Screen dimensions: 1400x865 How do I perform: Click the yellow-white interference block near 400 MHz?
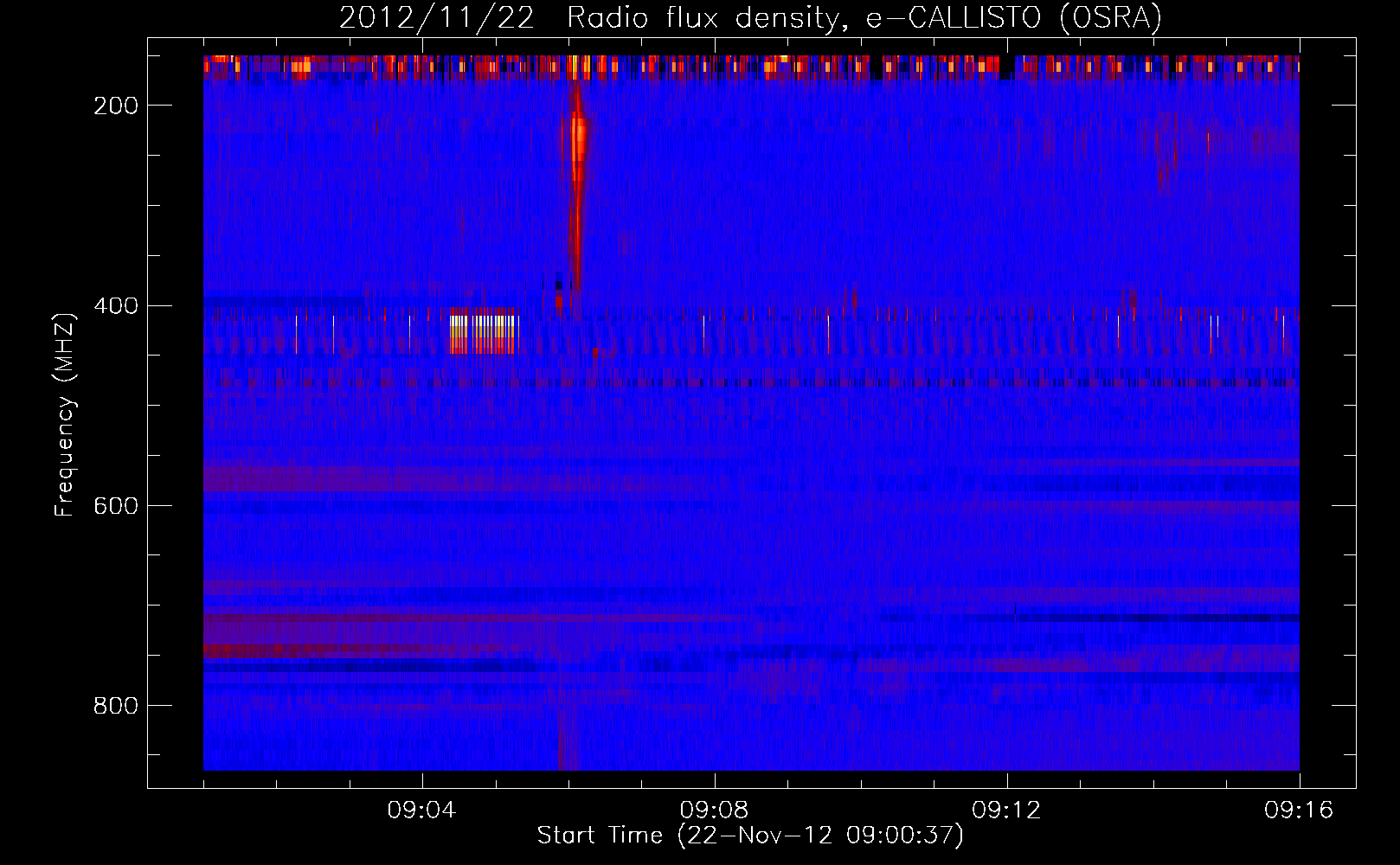click(482, 331)
